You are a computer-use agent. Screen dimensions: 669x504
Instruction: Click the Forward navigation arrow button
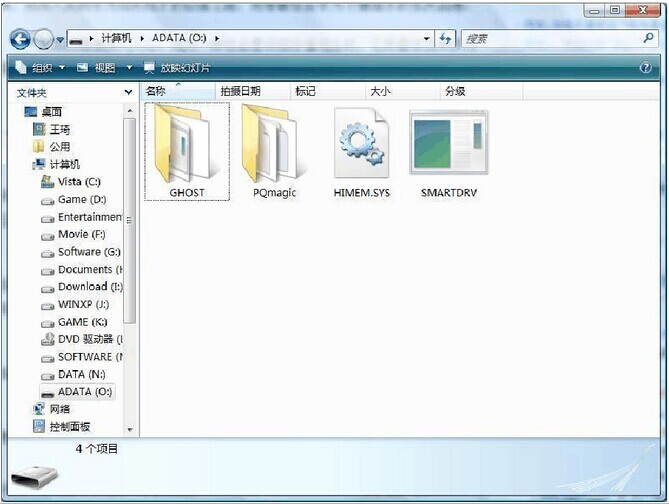[43, 39]
